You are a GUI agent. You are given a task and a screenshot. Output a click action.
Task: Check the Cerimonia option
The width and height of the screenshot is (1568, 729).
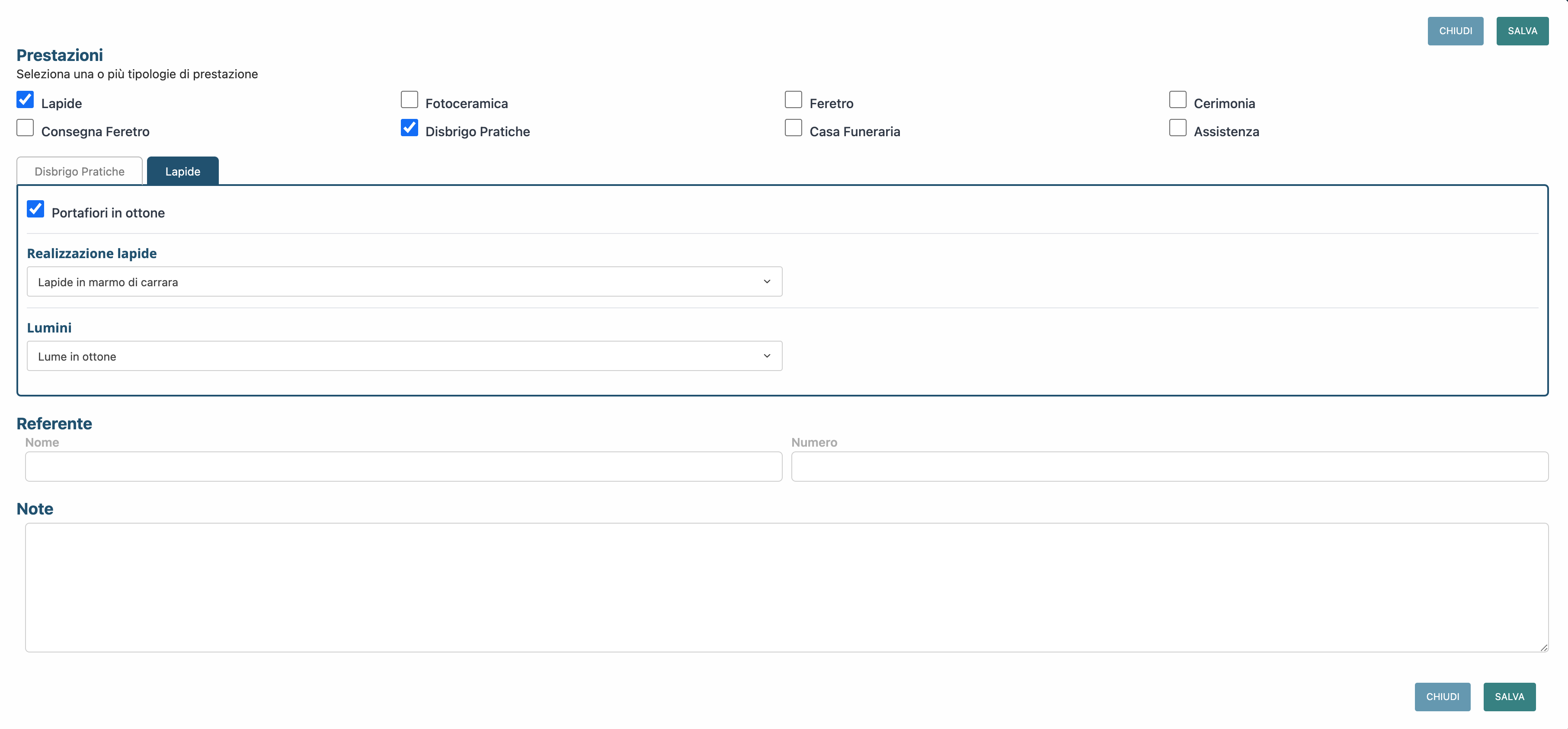point(1177,100)
